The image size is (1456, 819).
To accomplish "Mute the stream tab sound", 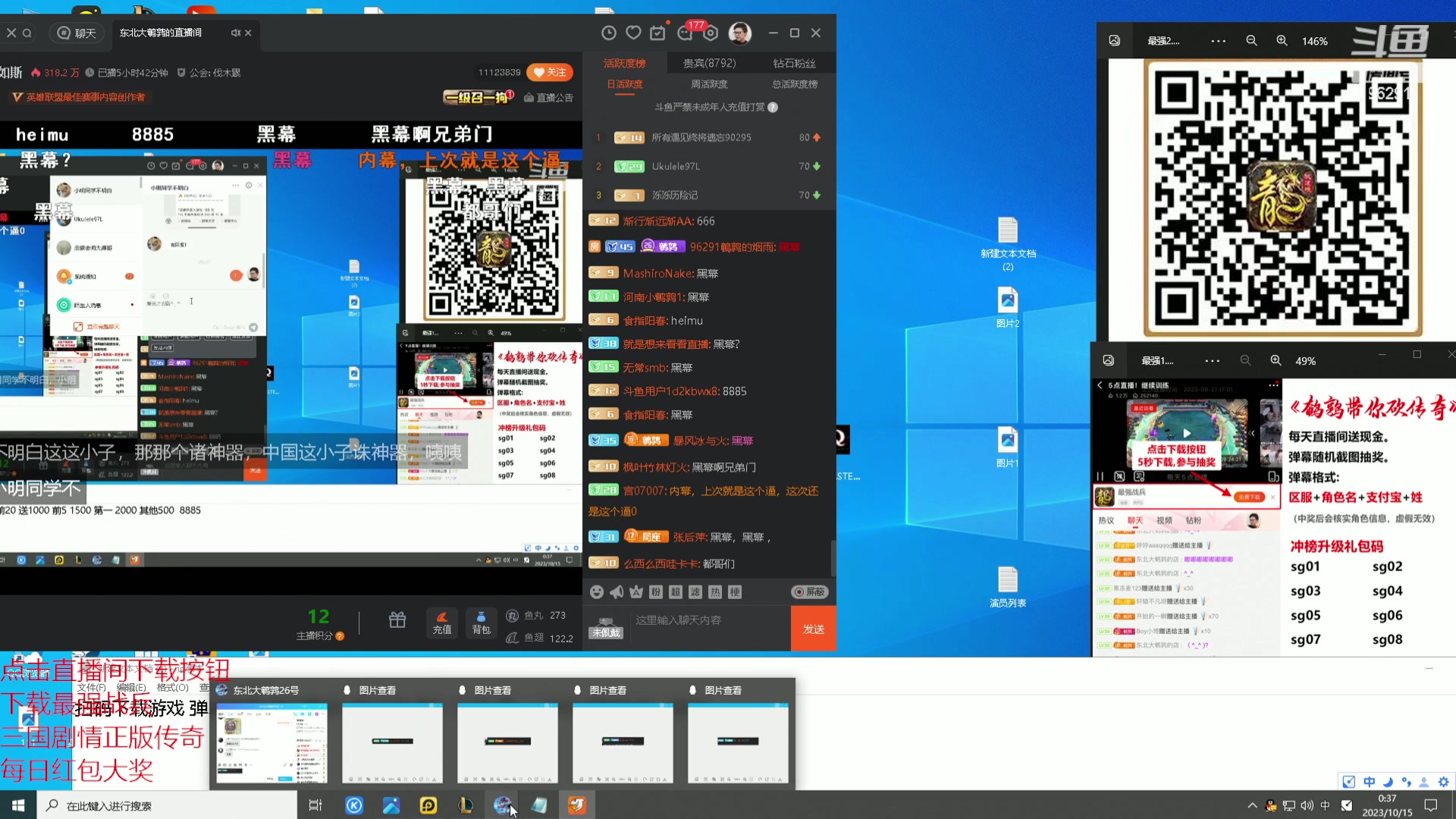I will pos(235,33).
